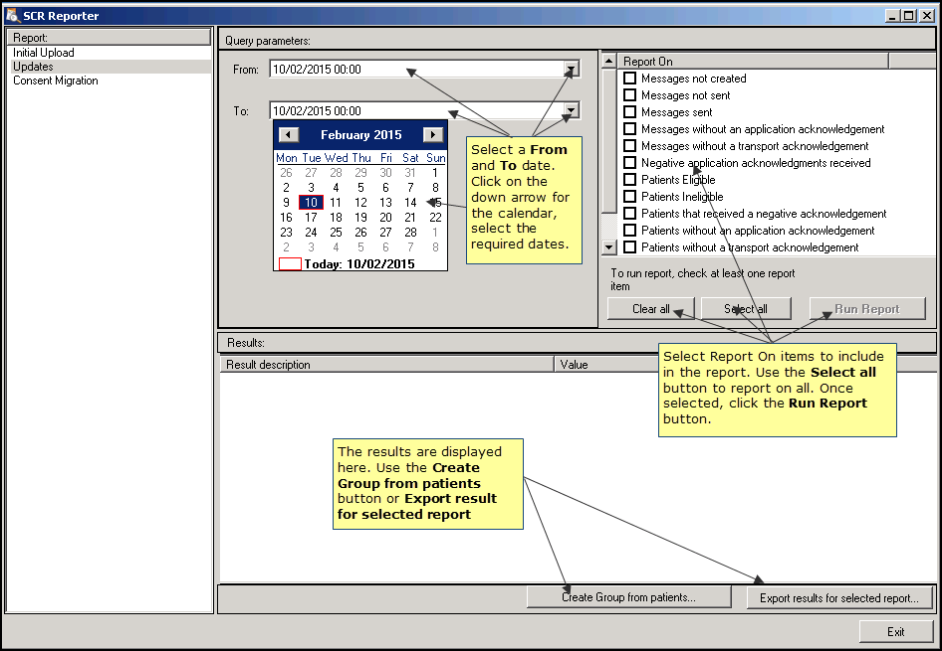The height and width of the screenshot is (651, 942).
Task: Click Create Group from patients button
Action: 629,598
